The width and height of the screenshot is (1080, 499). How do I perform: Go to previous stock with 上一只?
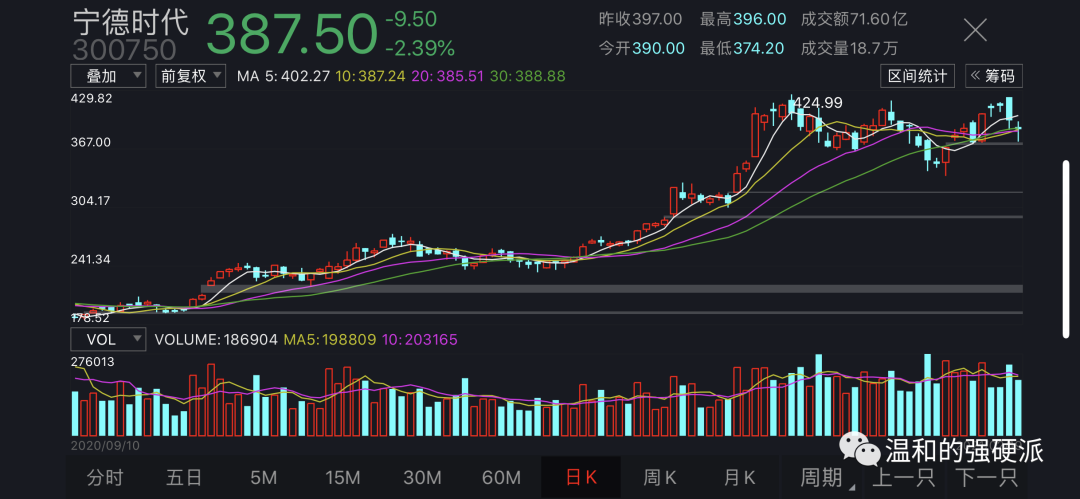click(x=903, y=478)
